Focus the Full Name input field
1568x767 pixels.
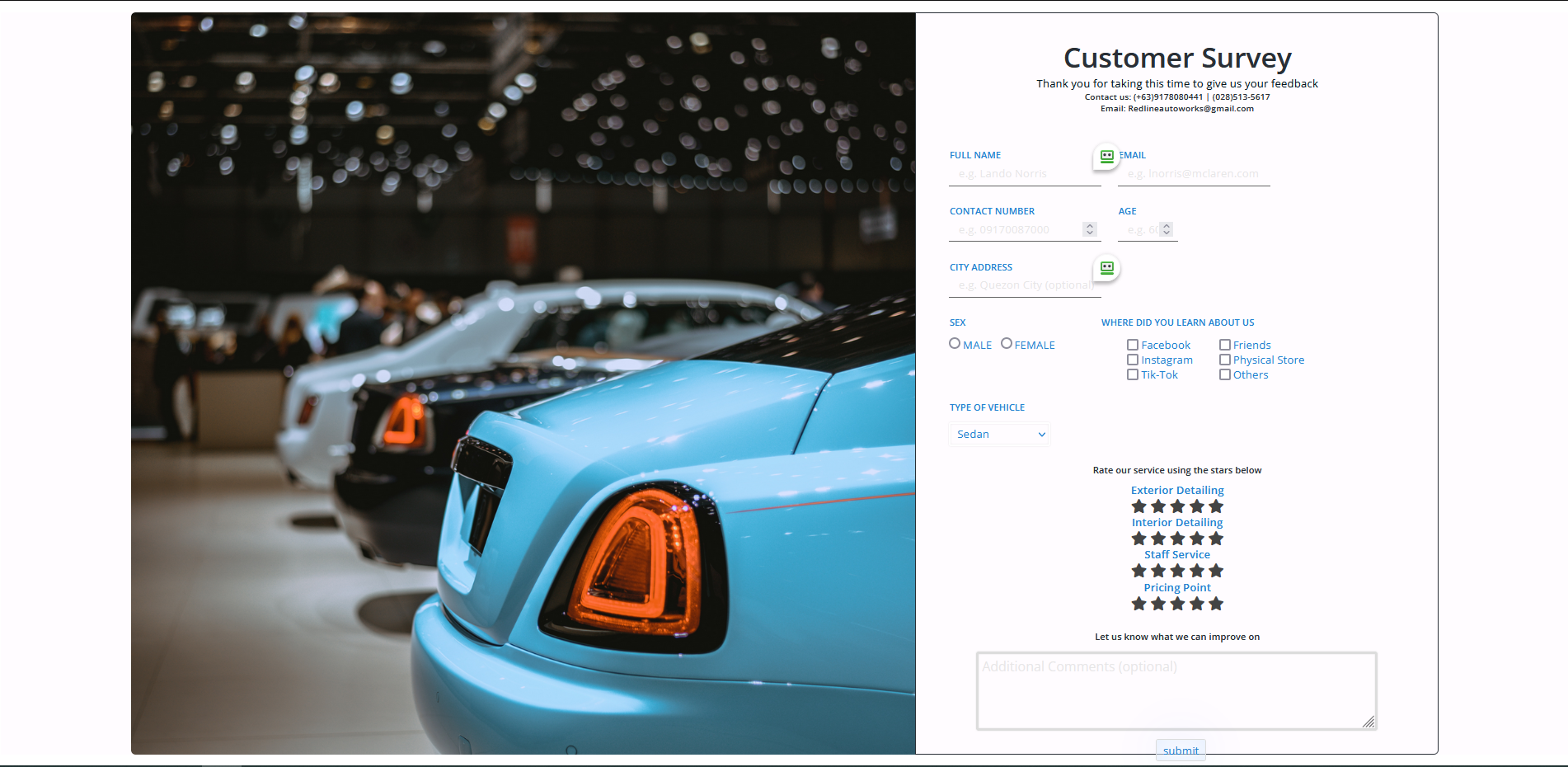(1025, 174)
